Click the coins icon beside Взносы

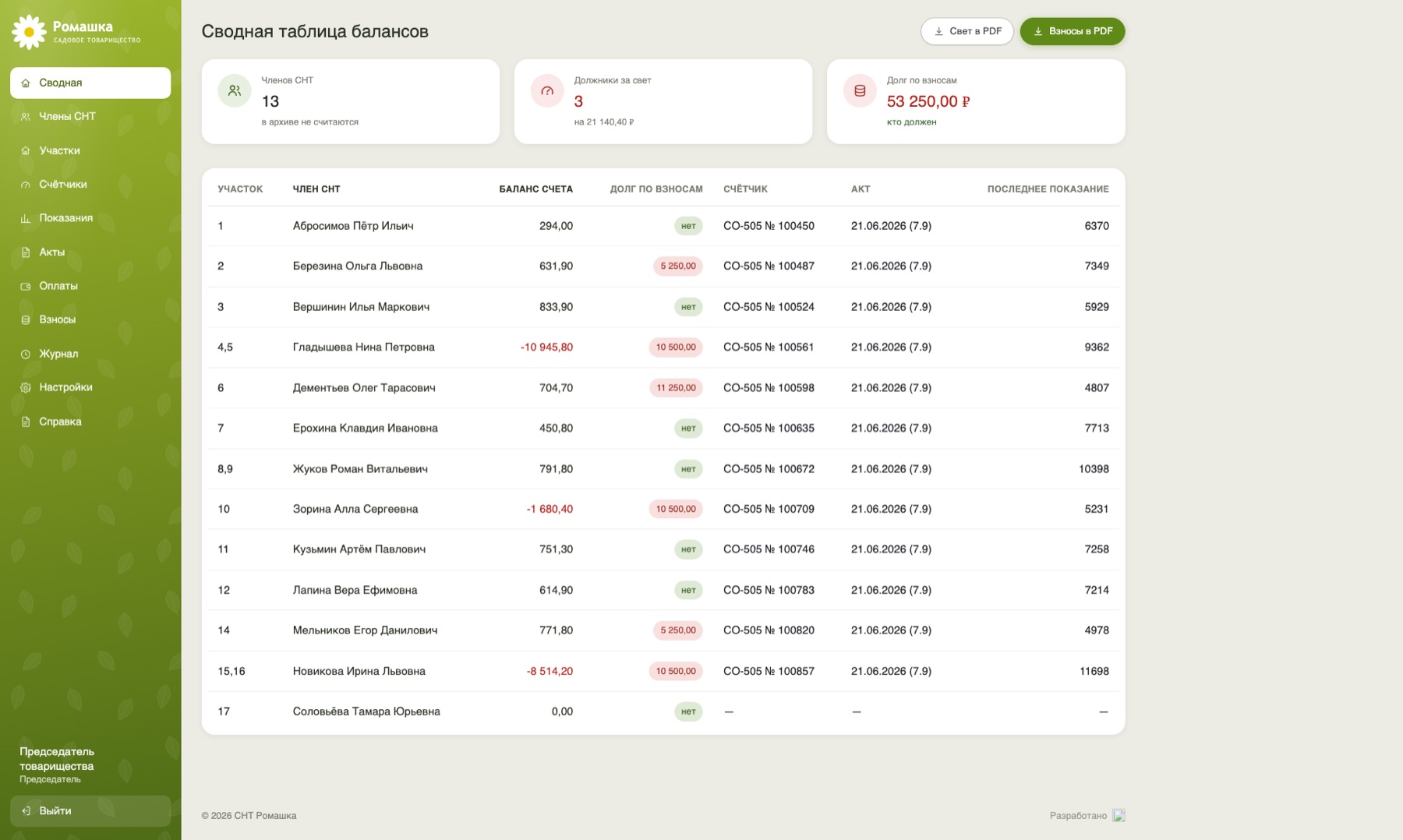click(x=26, y=320)
